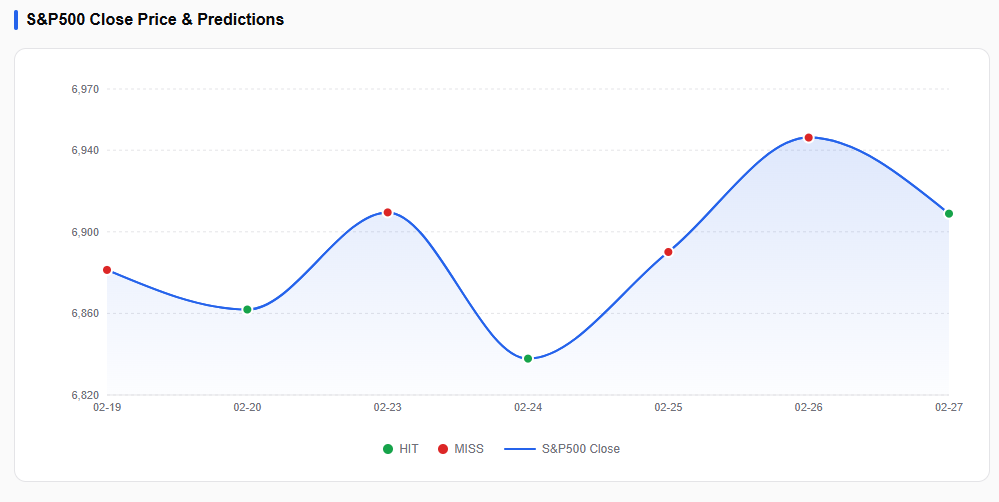Click the red data point at 02-19
This screenshot has height=502, width=999.
pos(107,270)
